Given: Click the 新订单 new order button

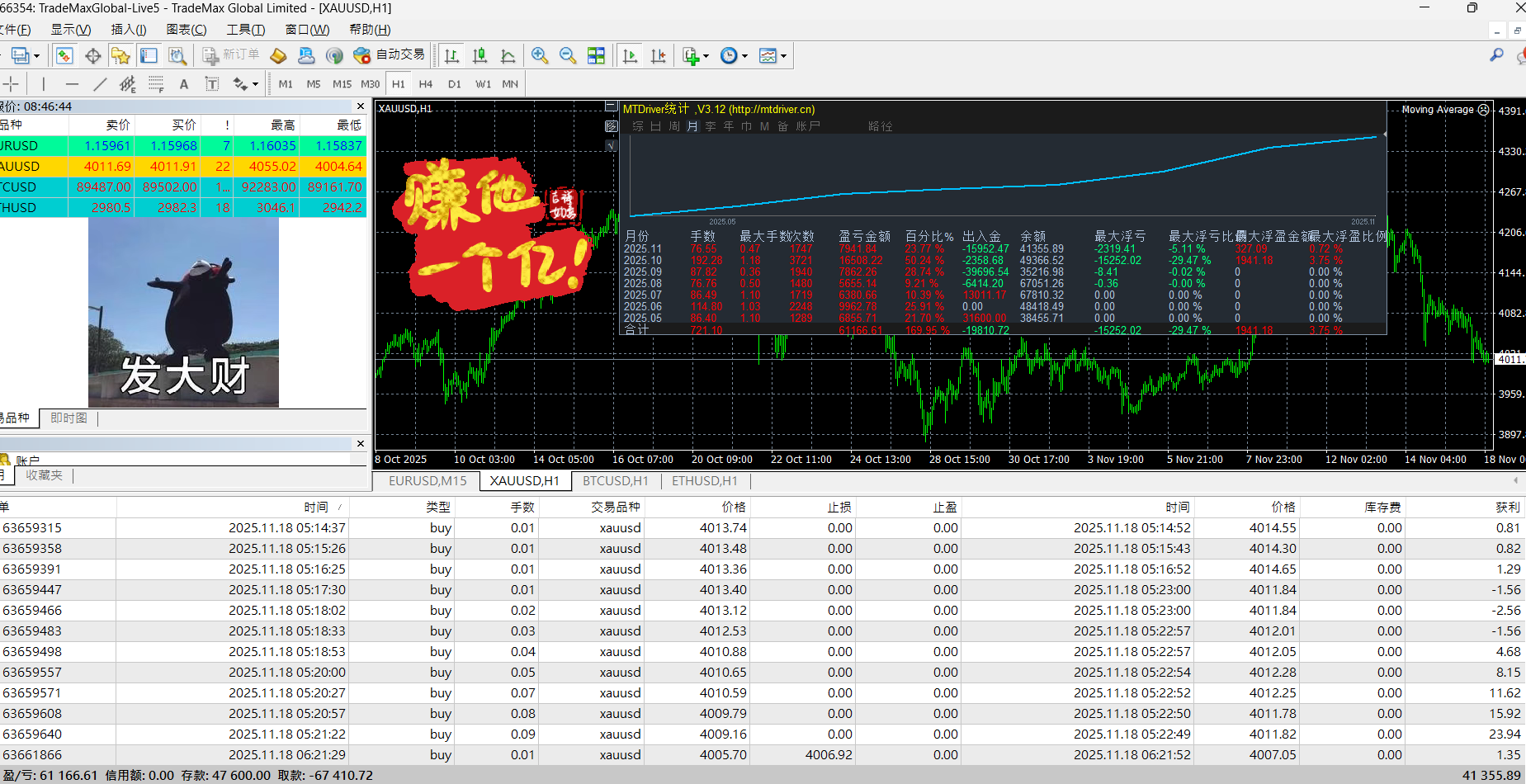Looking at the screenshot, I should pos(232,55).
